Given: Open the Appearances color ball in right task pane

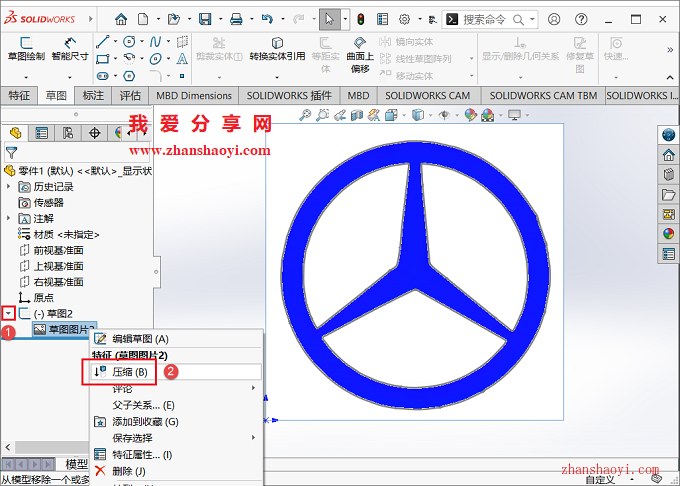Looking at the screenshot, I should point(668,234).
